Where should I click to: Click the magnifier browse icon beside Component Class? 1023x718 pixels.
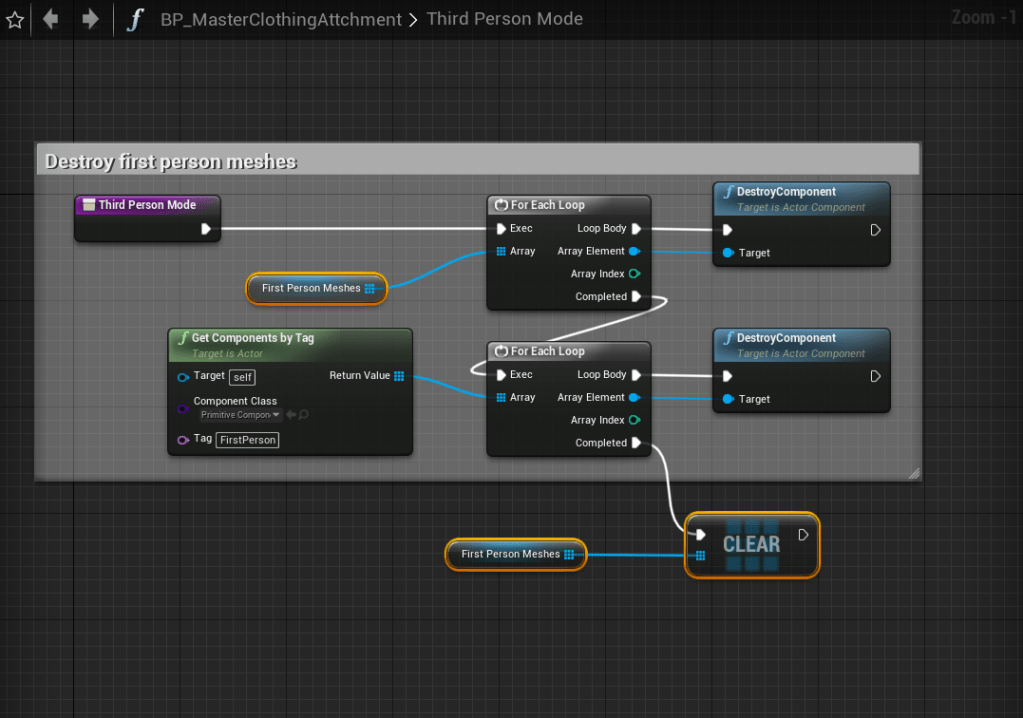click(303, 415)
